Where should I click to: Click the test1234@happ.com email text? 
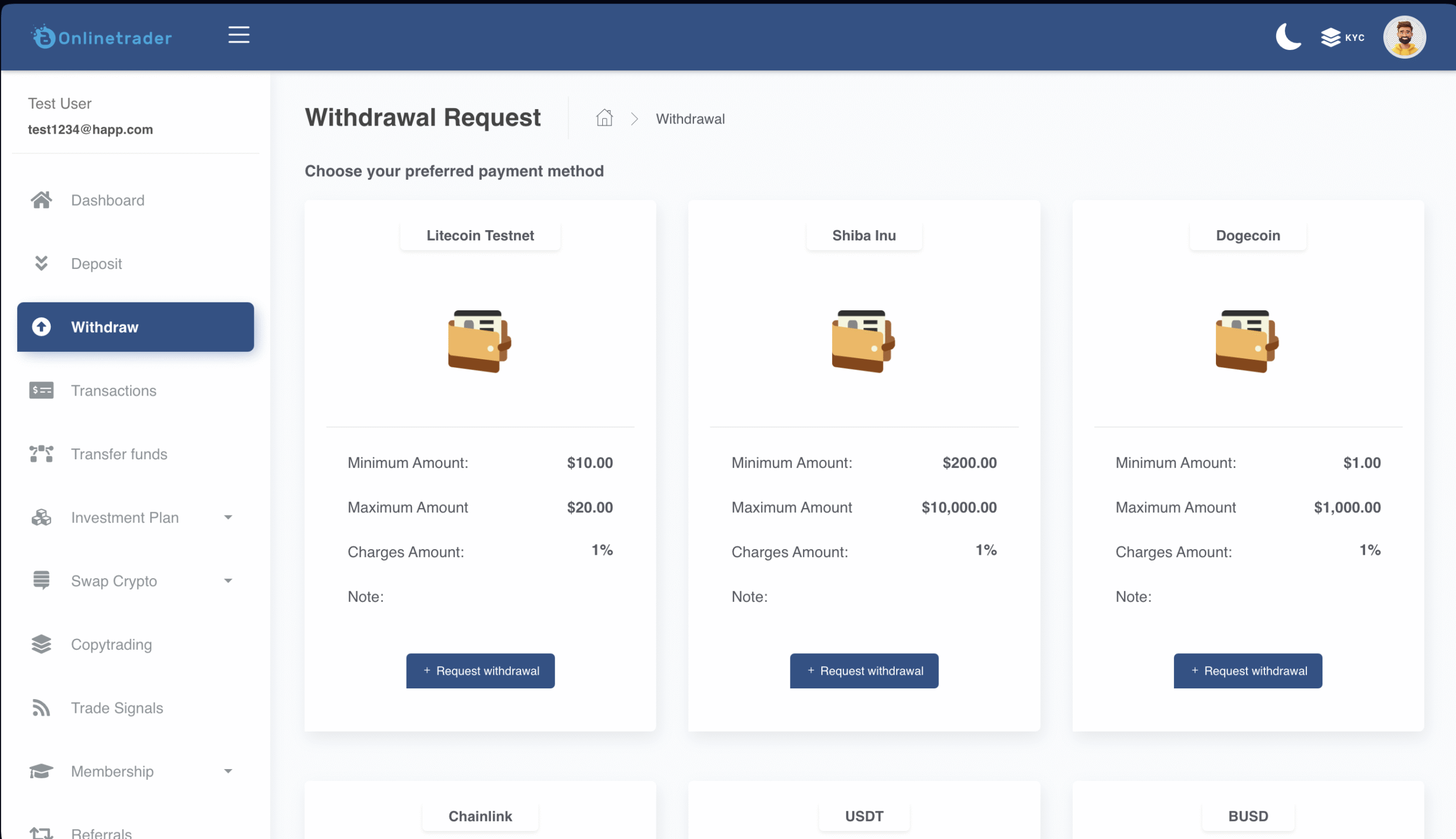(x=90, y=129)
